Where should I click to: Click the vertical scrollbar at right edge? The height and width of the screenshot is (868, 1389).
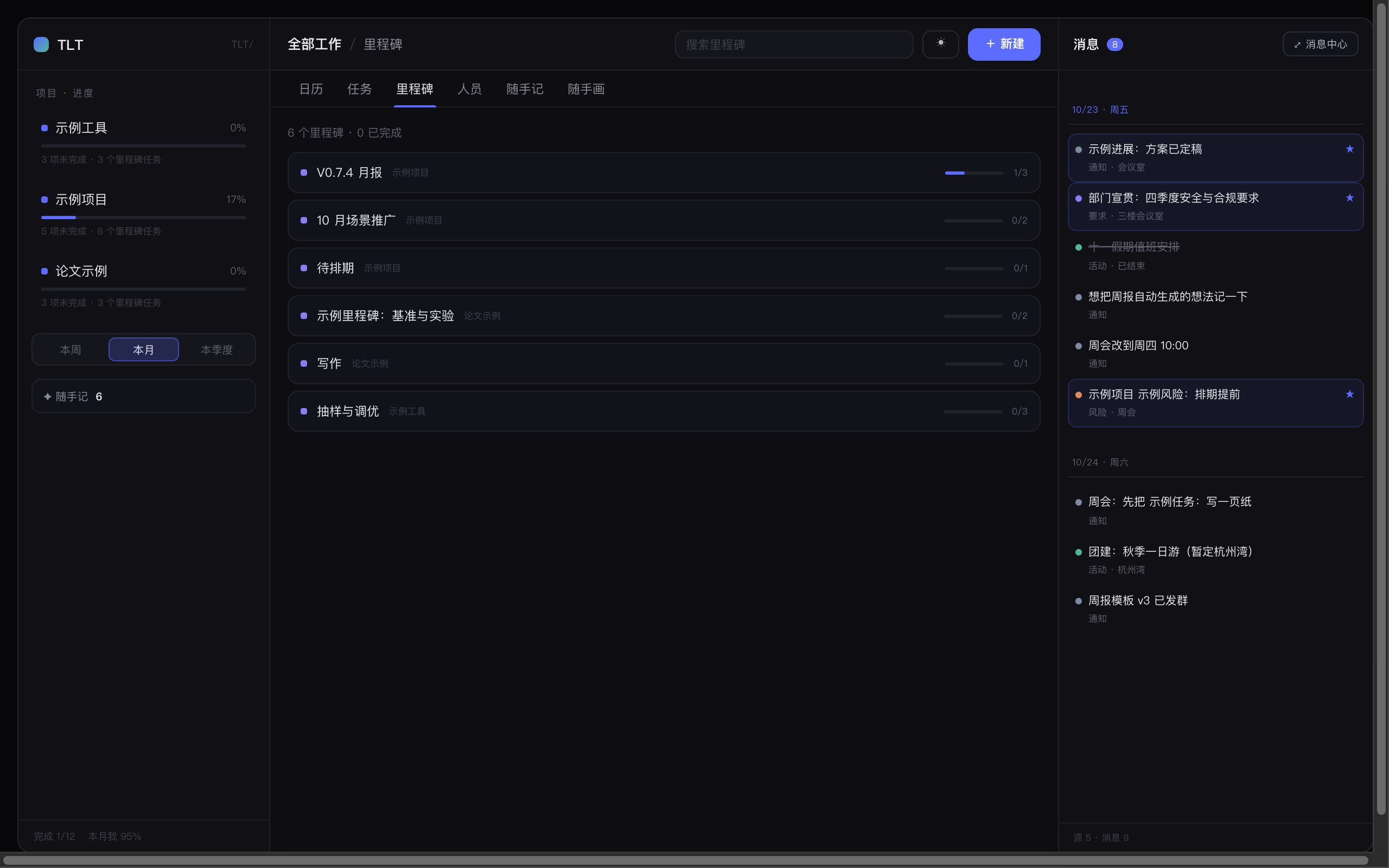coord(1381,407)
